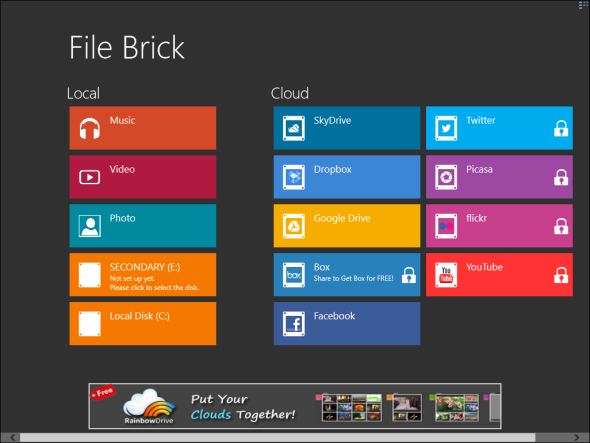Open the flickr tile label

click(x=476, y=218)
